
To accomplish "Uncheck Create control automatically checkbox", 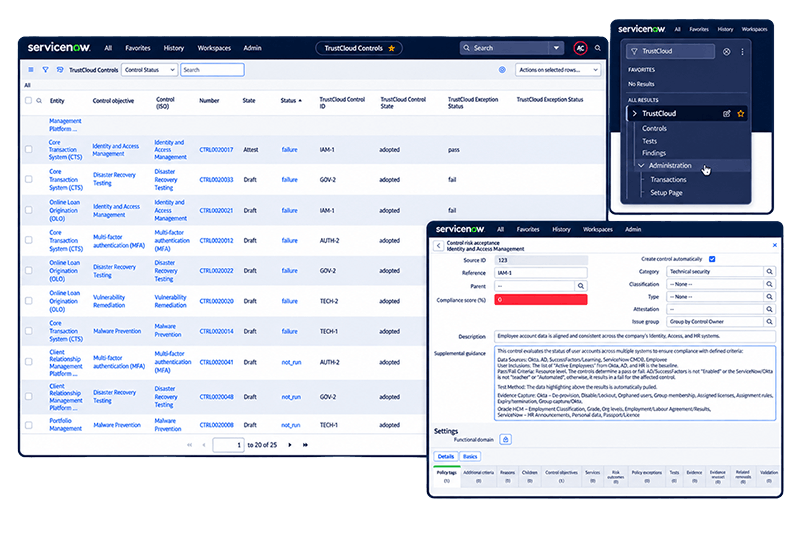I will pos(712,259).
